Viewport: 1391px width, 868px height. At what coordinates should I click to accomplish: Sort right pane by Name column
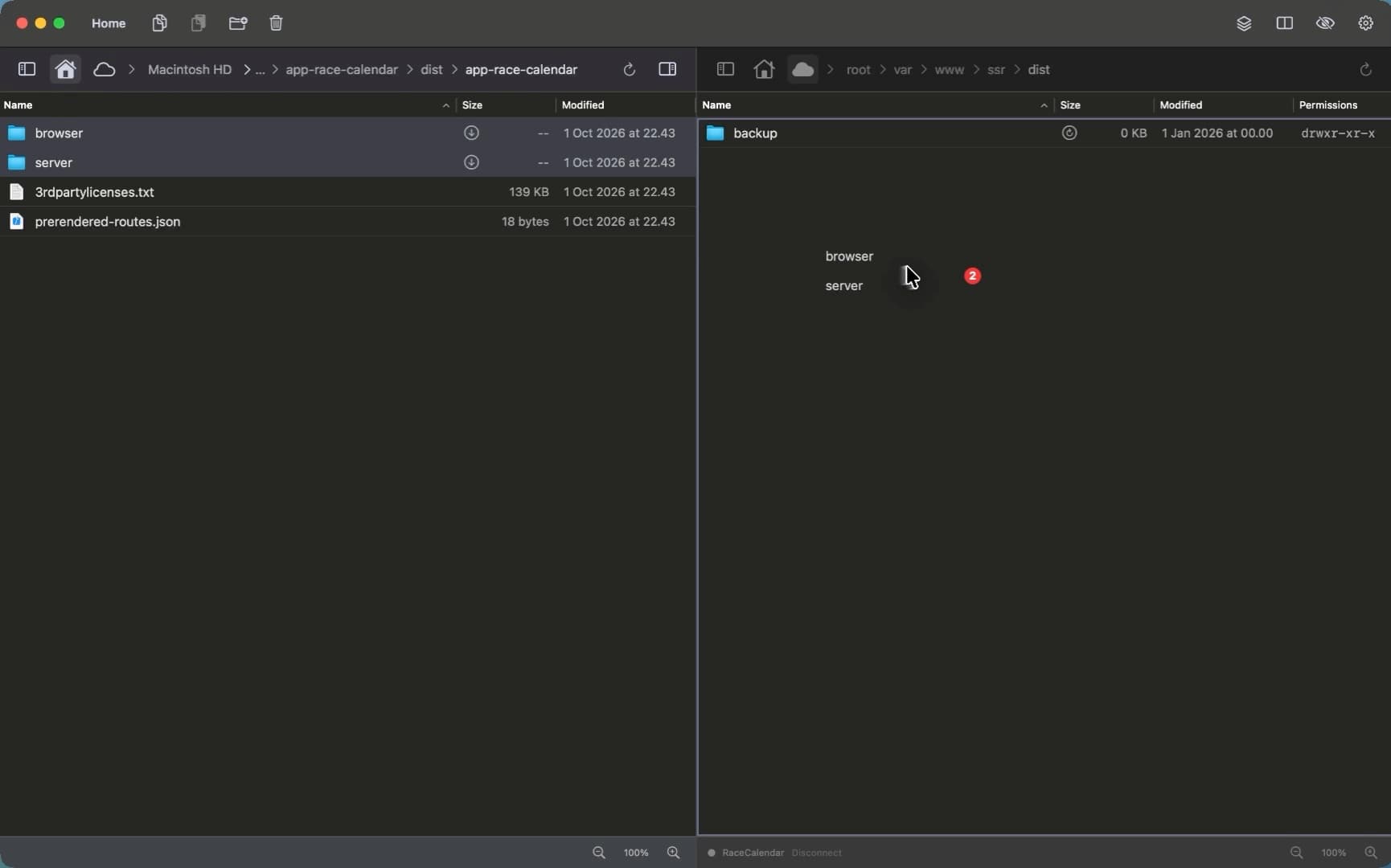click(876, 105)
